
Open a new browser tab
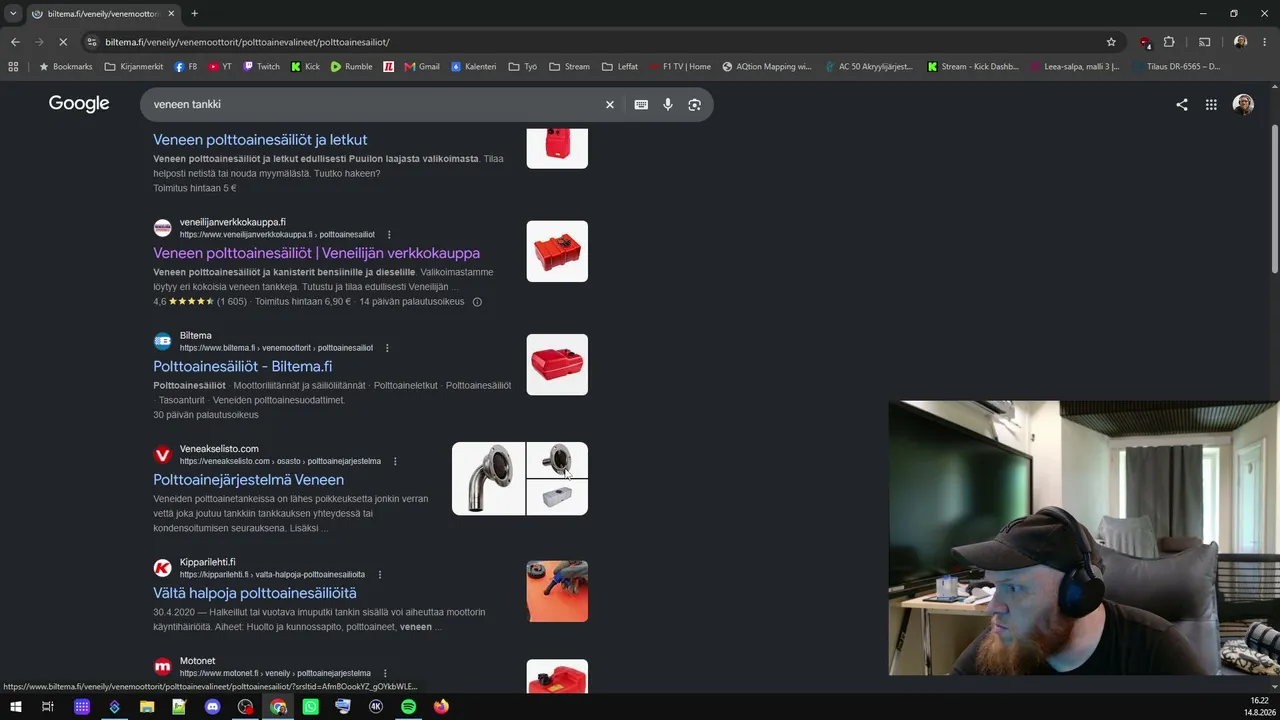coord(194,14)
